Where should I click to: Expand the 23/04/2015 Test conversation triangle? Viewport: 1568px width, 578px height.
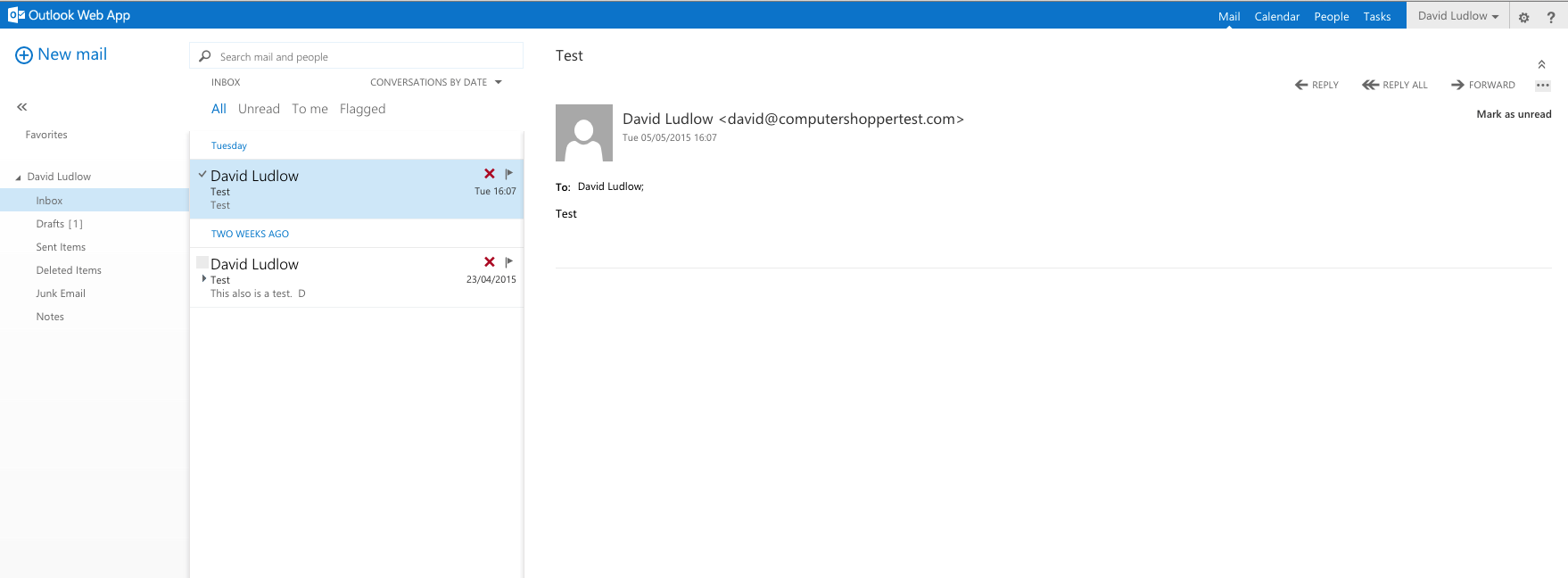pyautogui.click(x=204, y=279)
